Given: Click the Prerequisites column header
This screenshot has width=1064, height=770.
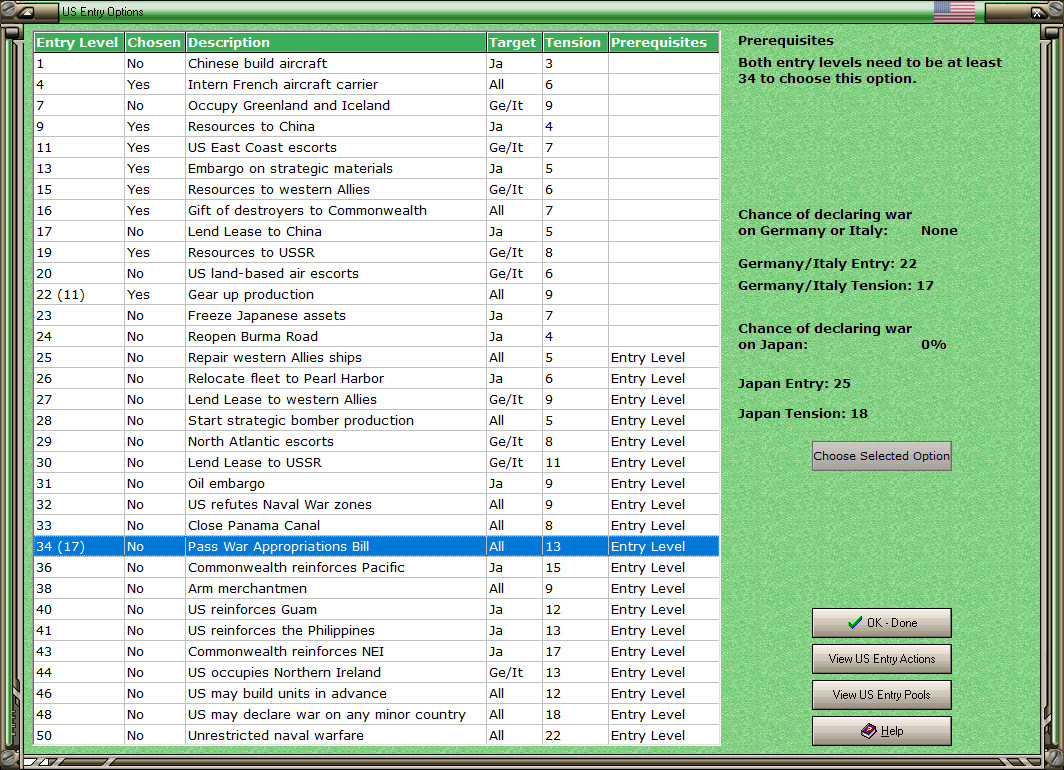Looking at the screenshot, I should 663,42.
